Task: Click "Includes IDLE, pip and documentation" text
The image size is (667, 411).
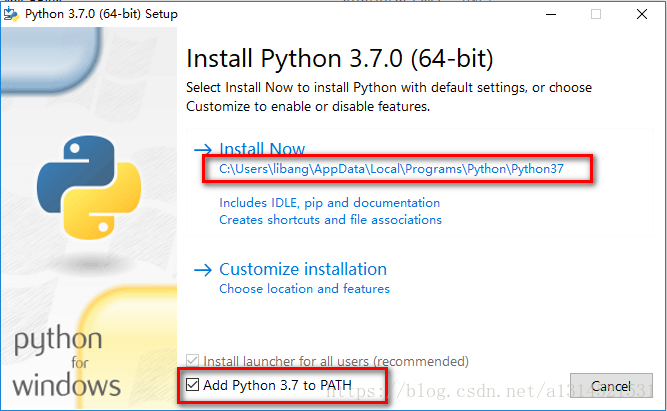Action: tap(329, 203)
